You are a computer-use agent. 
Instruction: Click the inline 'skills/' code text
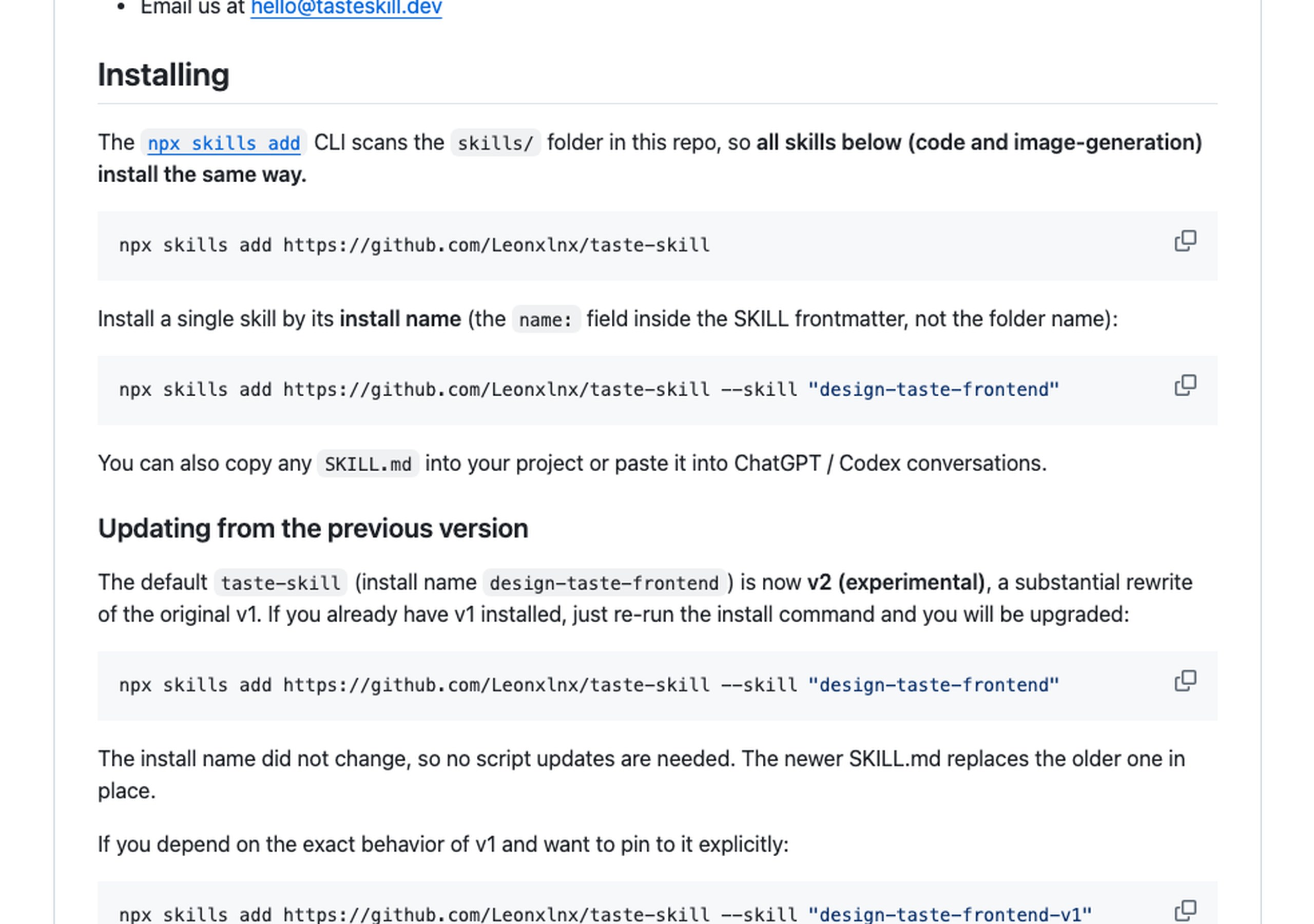(496, 143)
